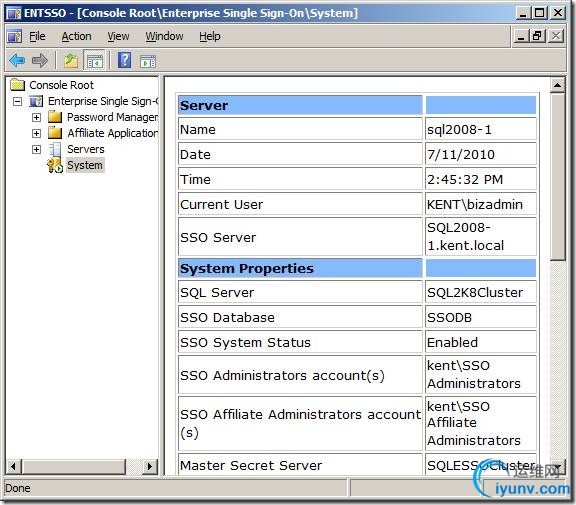
Task: Click the Affiliate Applications folder icon
Action: [x=55, y=133]
